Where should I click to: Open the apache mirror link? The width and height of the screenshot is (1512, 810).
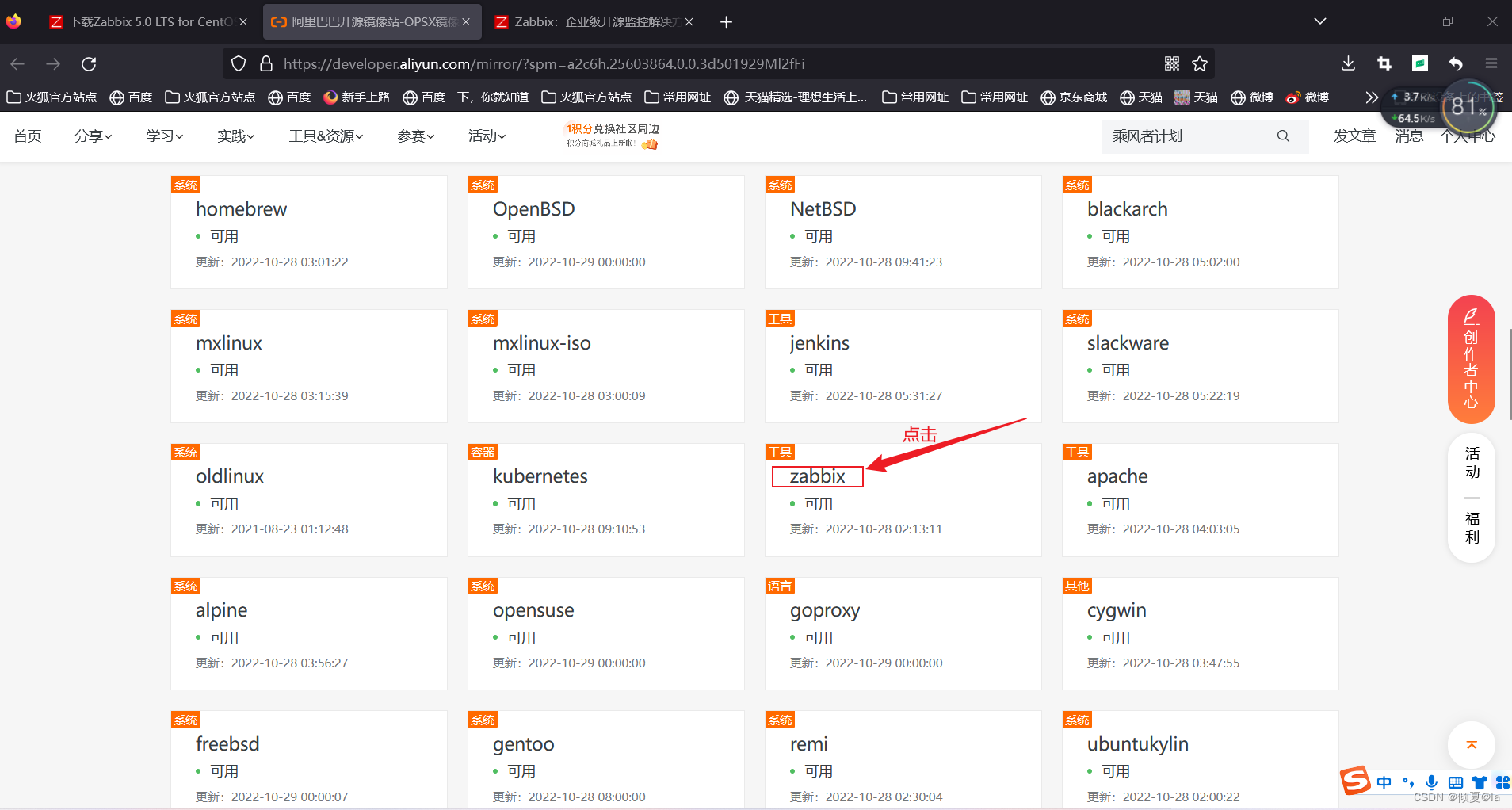tap(1117, 476)
